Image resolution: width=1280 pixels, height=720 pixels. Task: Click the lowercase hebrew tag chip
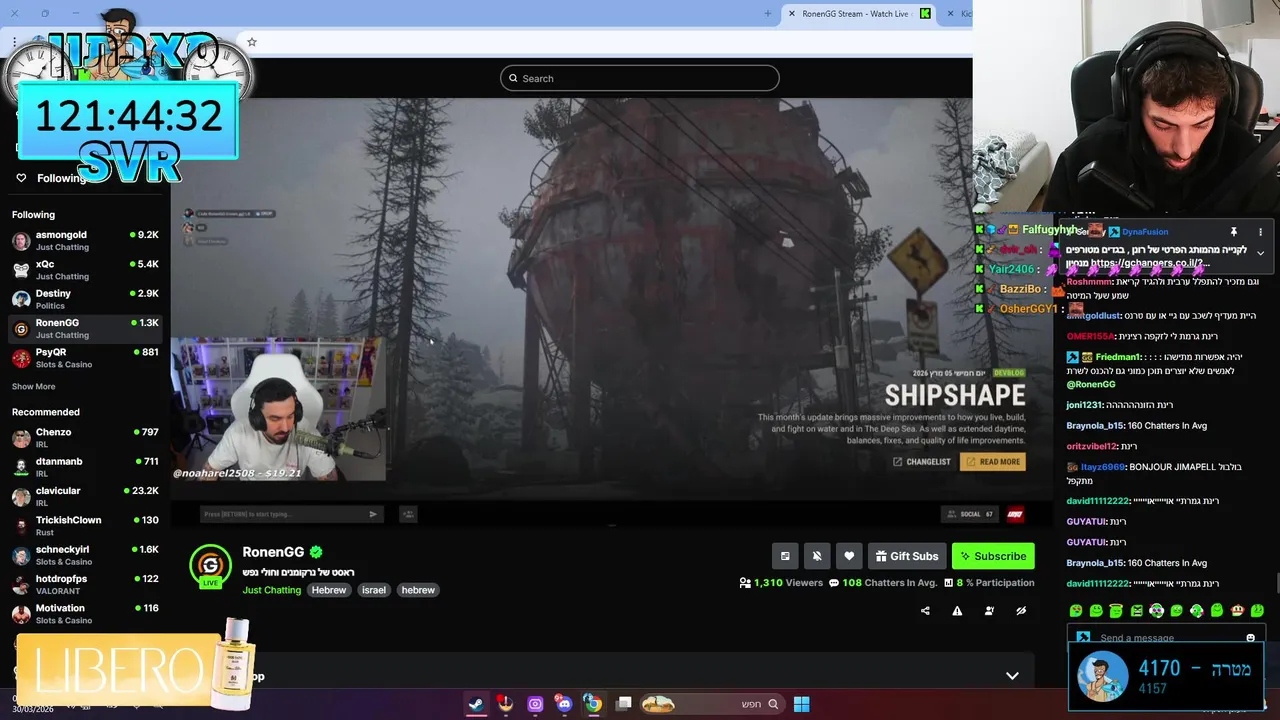coord(418,590)
